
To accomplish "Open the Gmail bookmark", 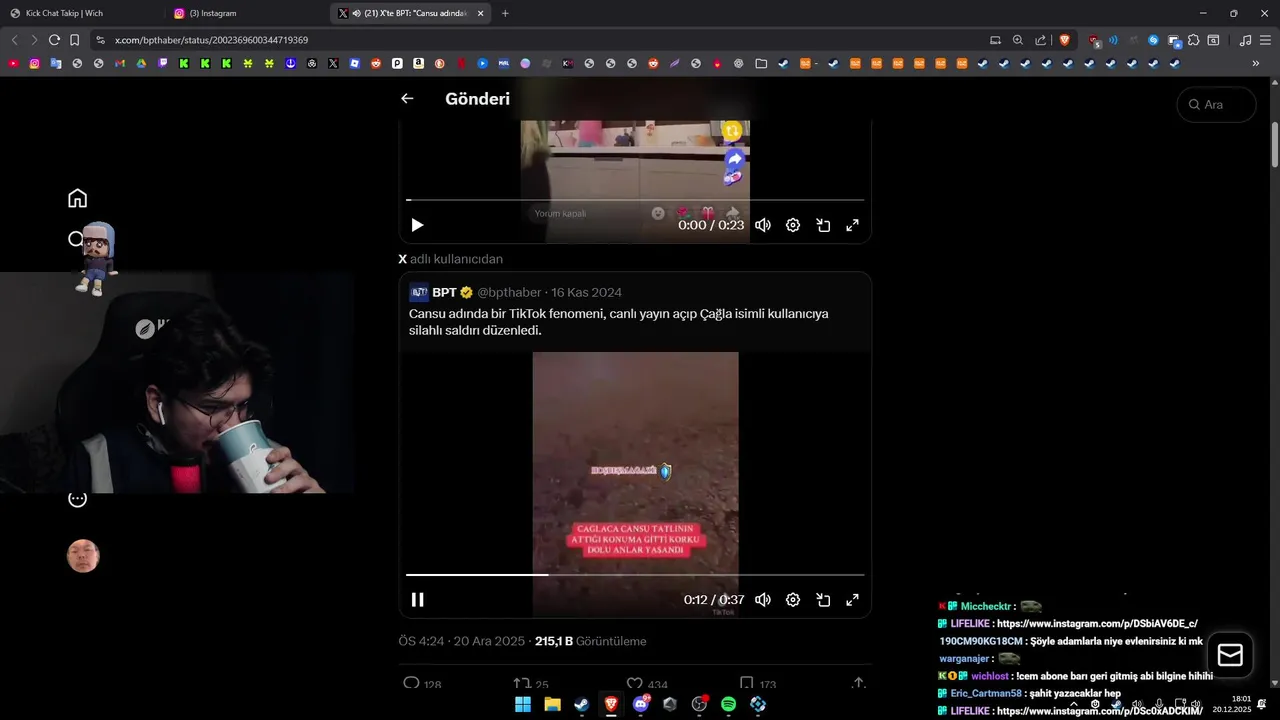I will tap(120, 63).
